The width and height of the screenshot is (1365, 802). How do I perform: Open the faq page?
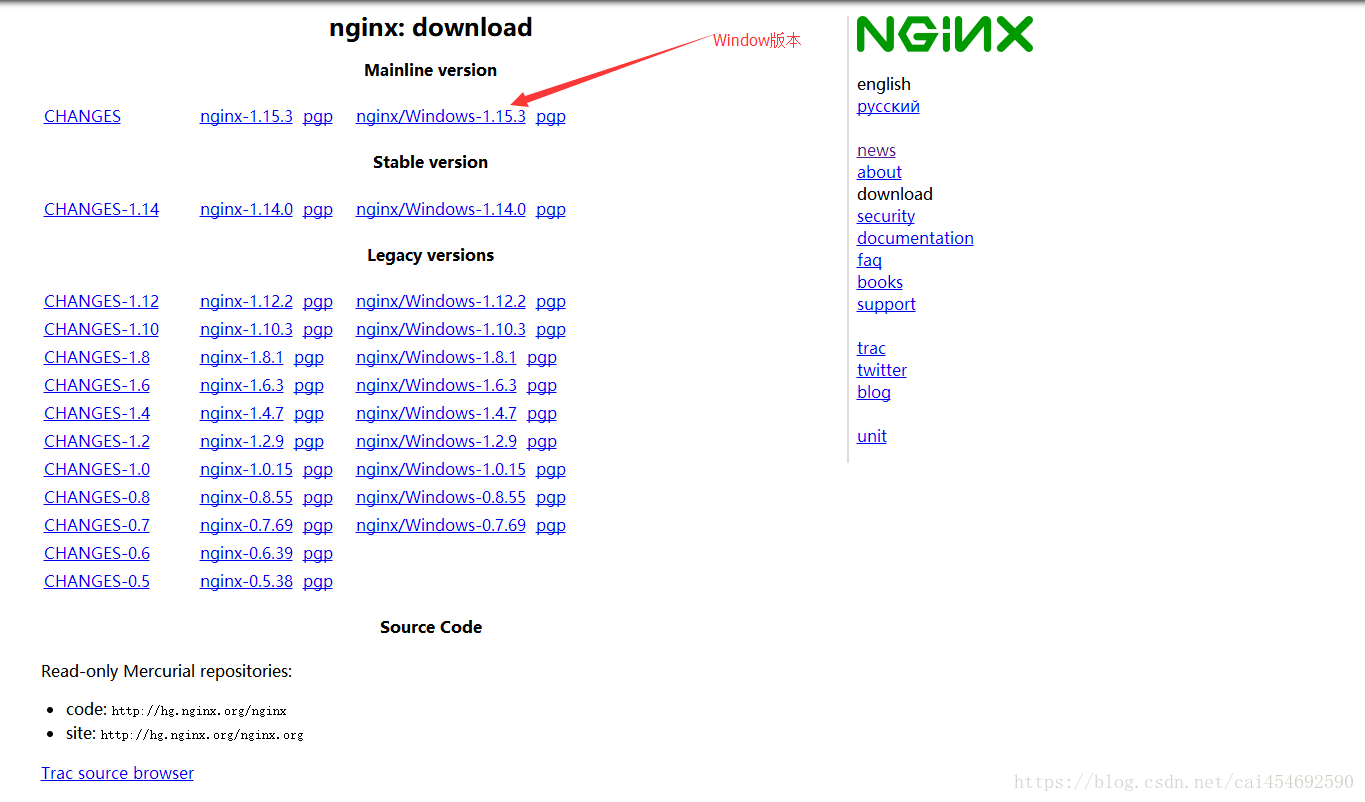[x=869, y=260]
